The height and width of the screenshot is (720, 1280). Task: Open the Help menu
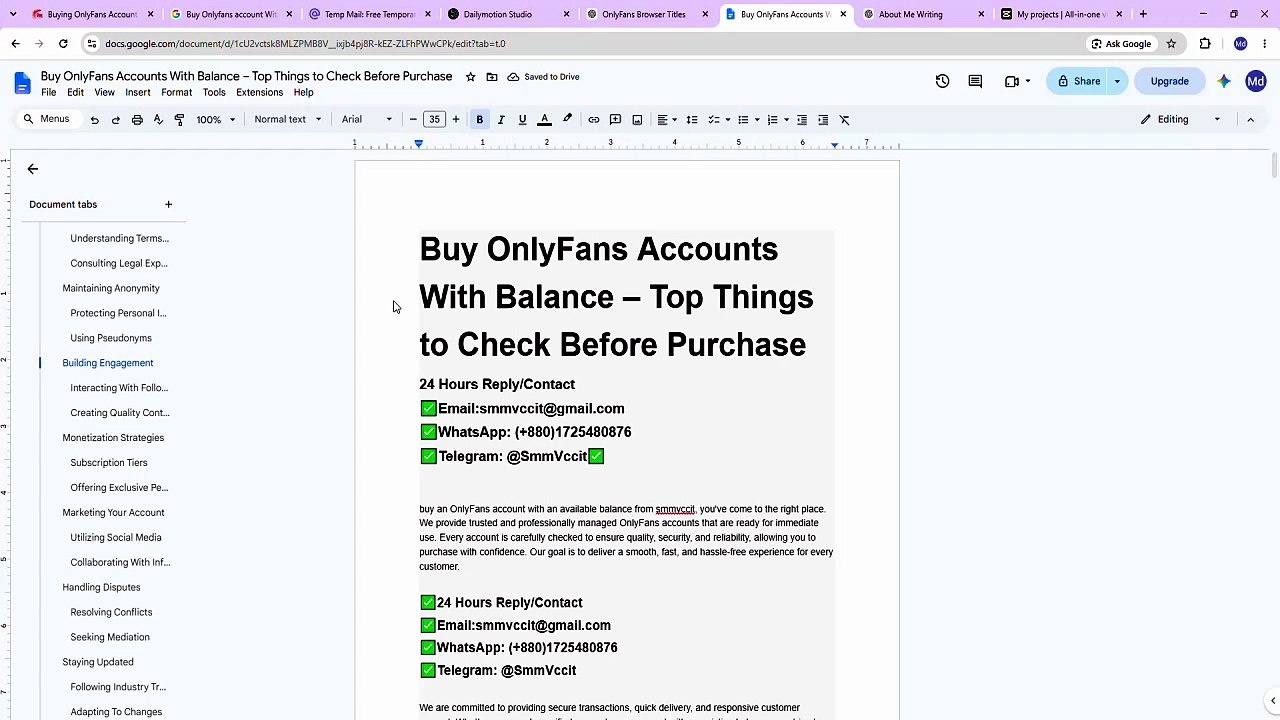303,92
